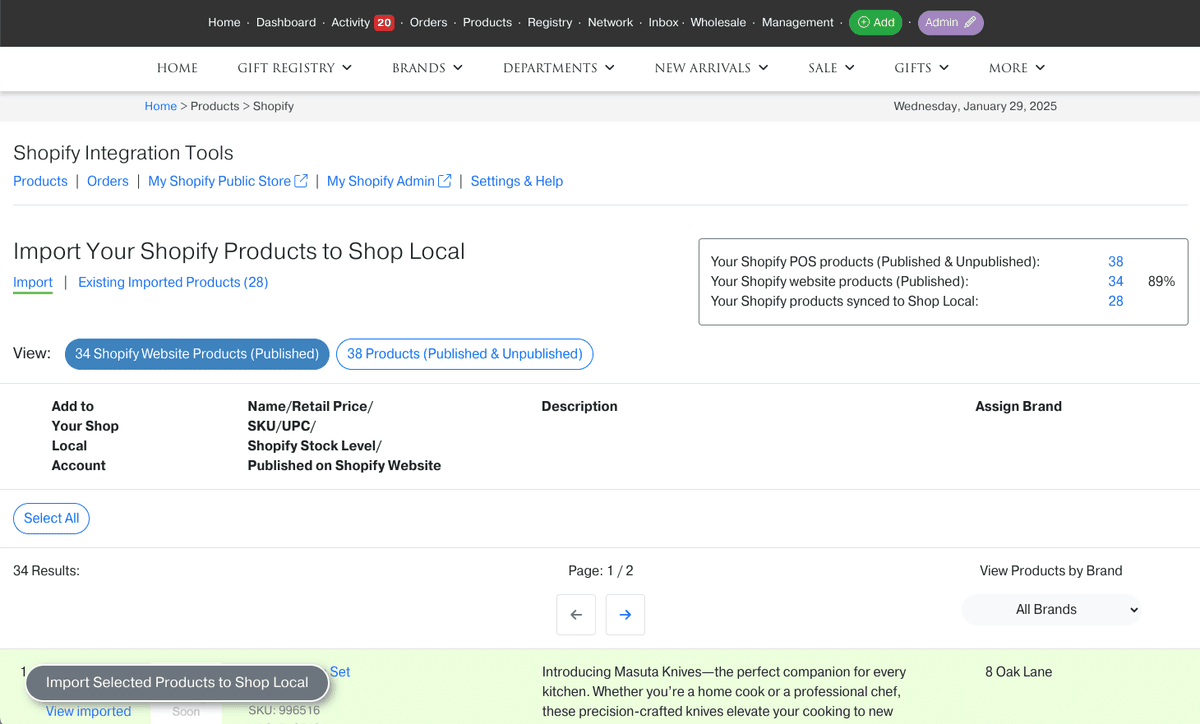Click the Description column header
This screenshot has width=1200, height=724.
(579, 406)
